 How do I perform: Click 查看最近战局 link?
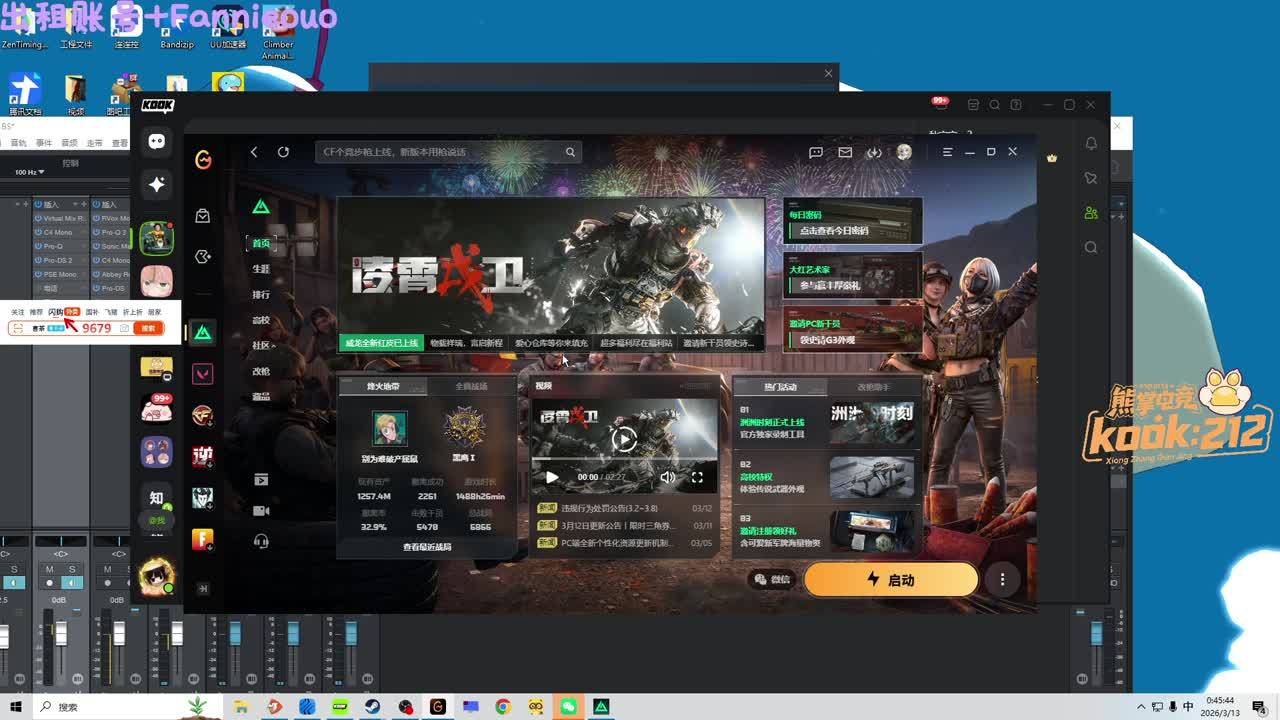point(427,547)
